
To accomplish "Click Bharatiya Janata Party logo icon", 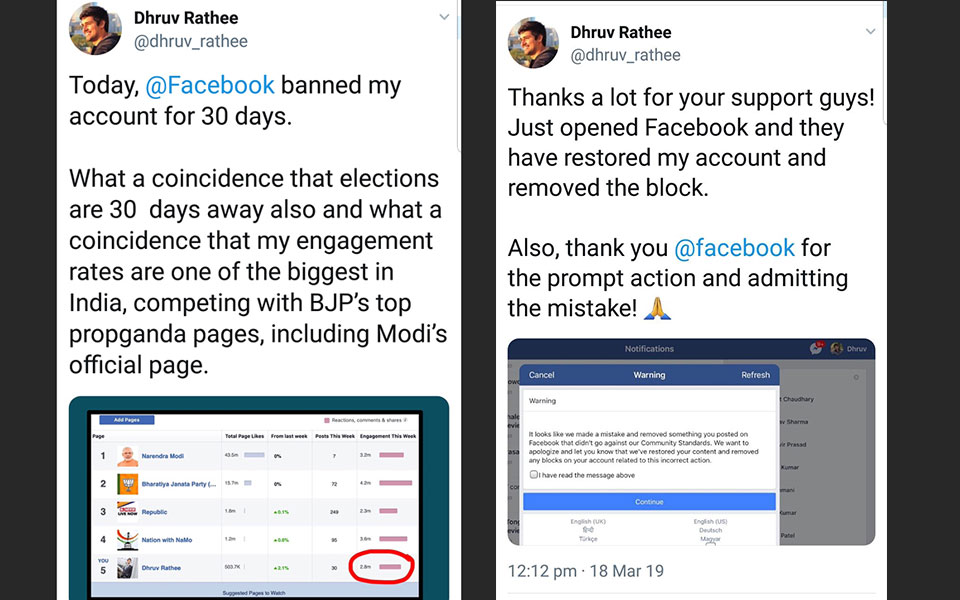I will point(126,484).
